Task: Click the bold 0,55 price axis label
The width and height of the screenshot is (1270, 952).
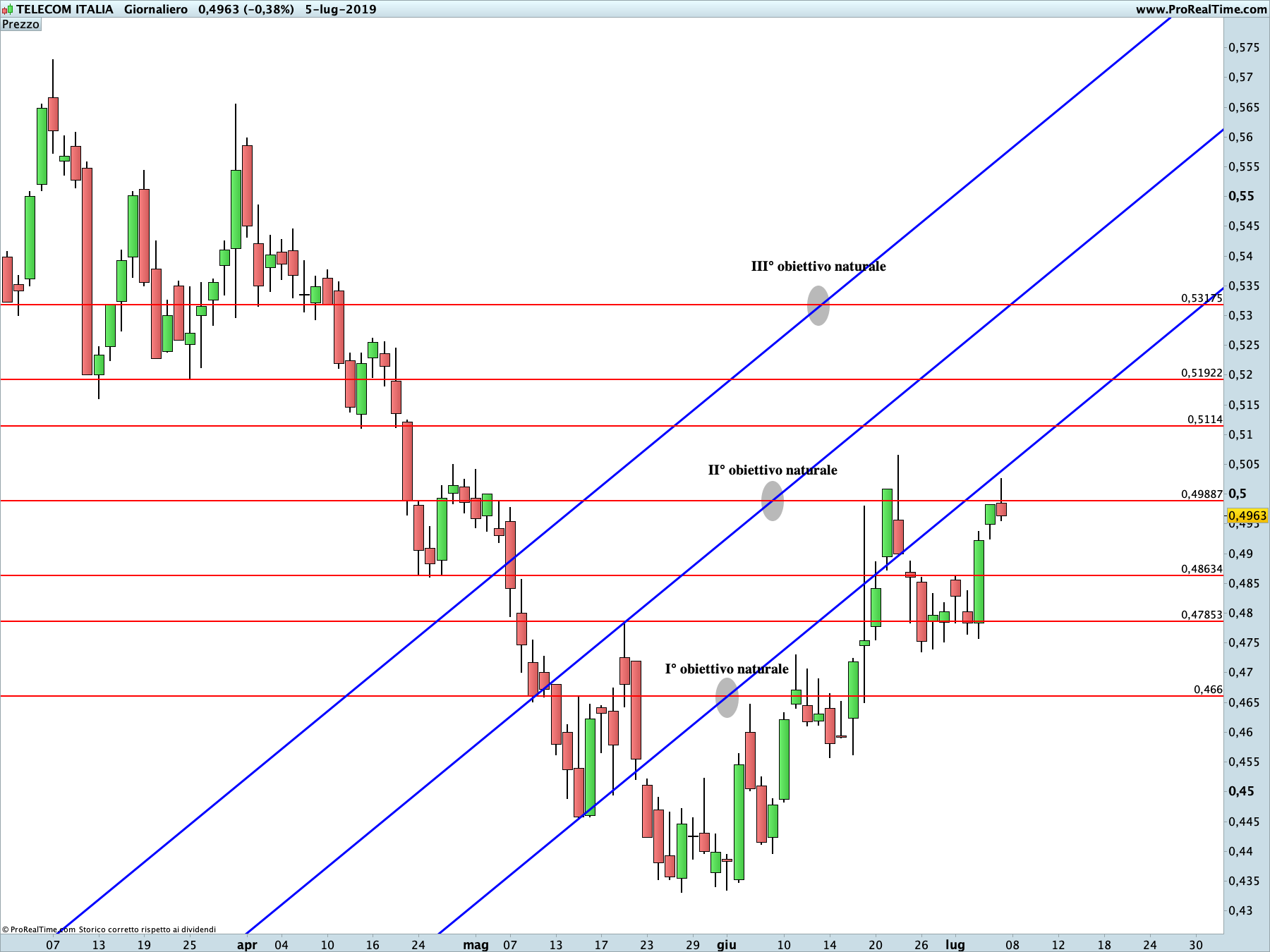Action: click(x=1242, y=196)
